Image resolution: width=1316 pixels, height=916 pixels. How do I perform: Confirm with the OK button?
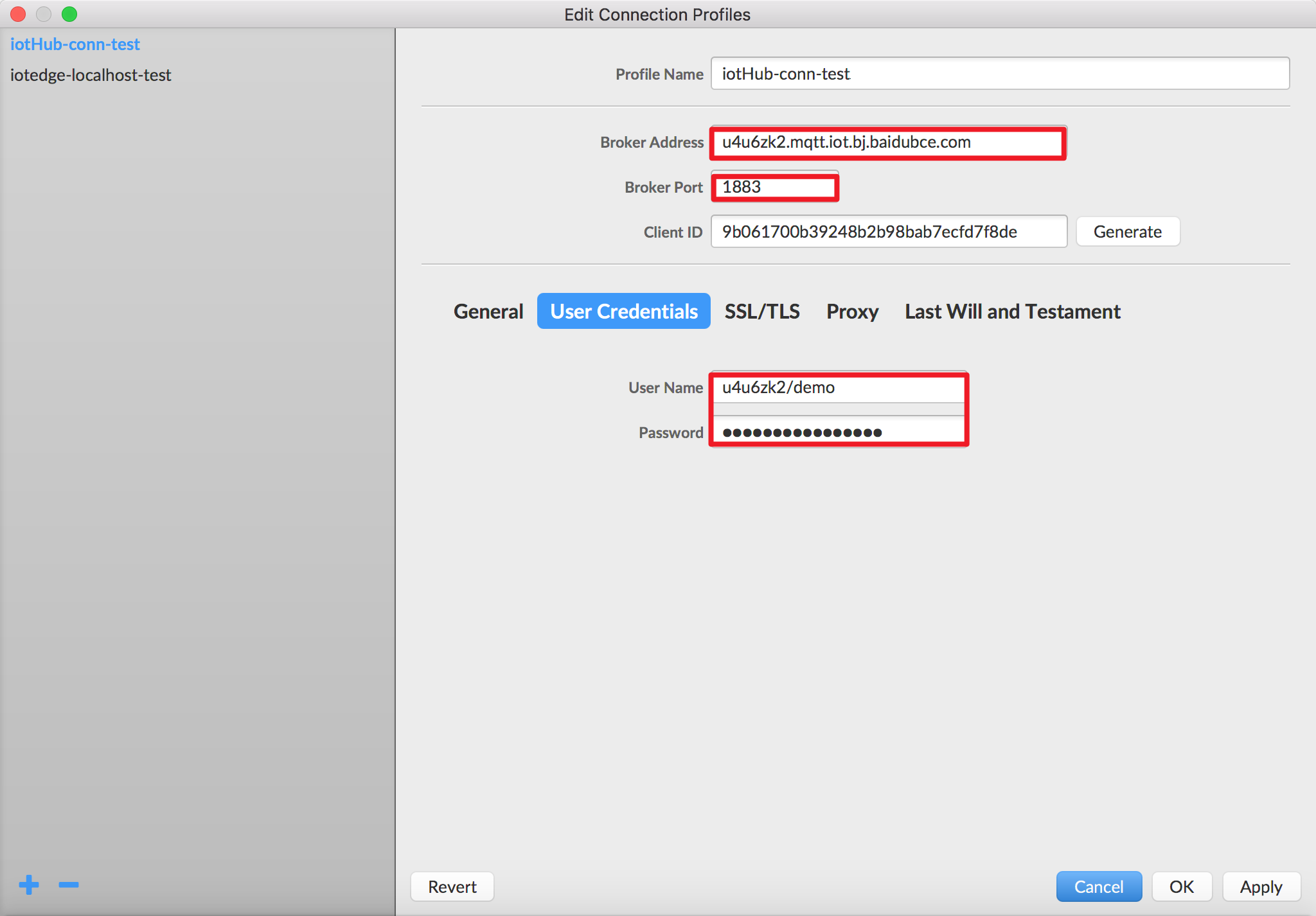pos(1182,887)
